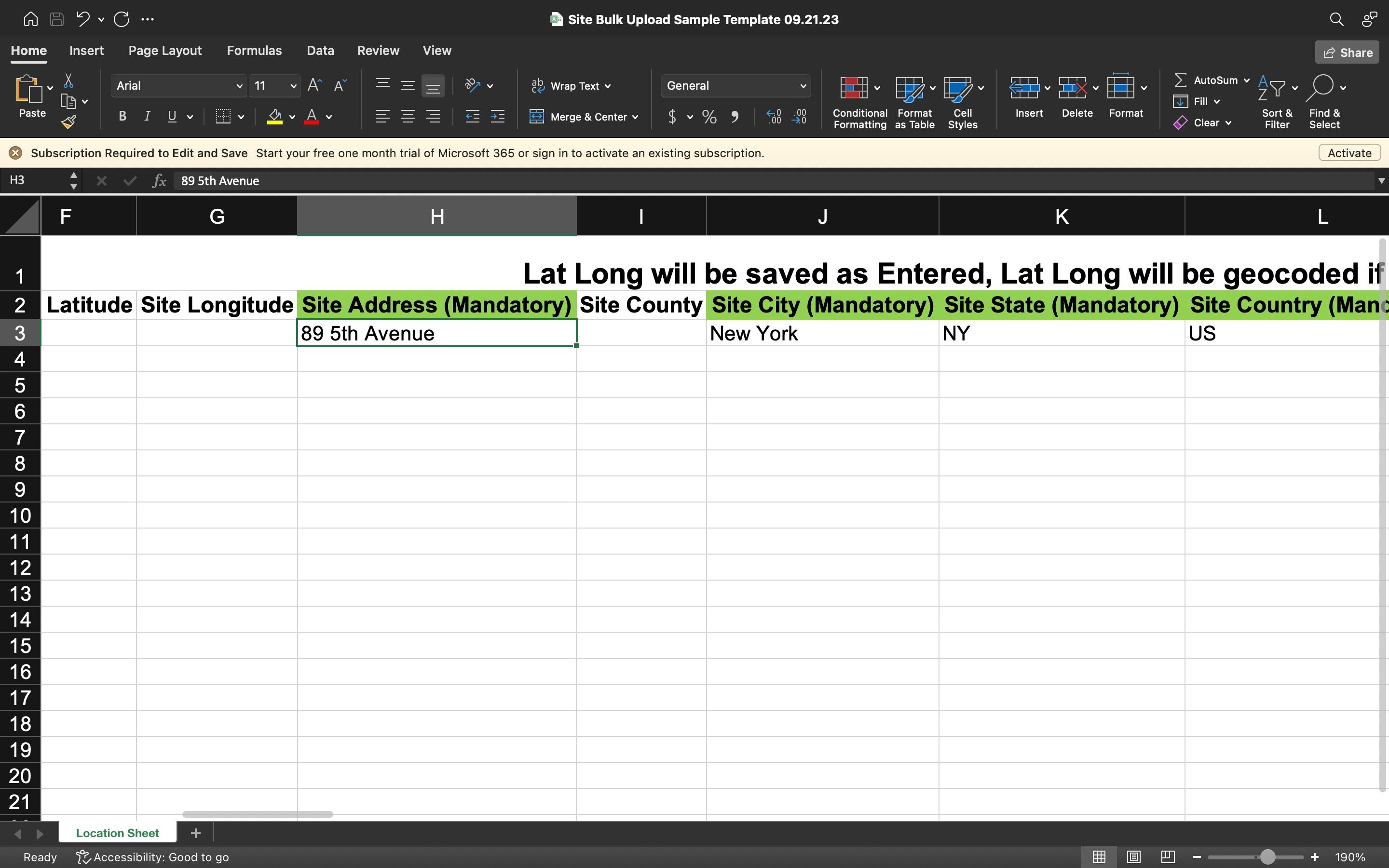This screenshot has width=1389, height=868.
Task: Click the Share button
Action: pos(1347,53)
